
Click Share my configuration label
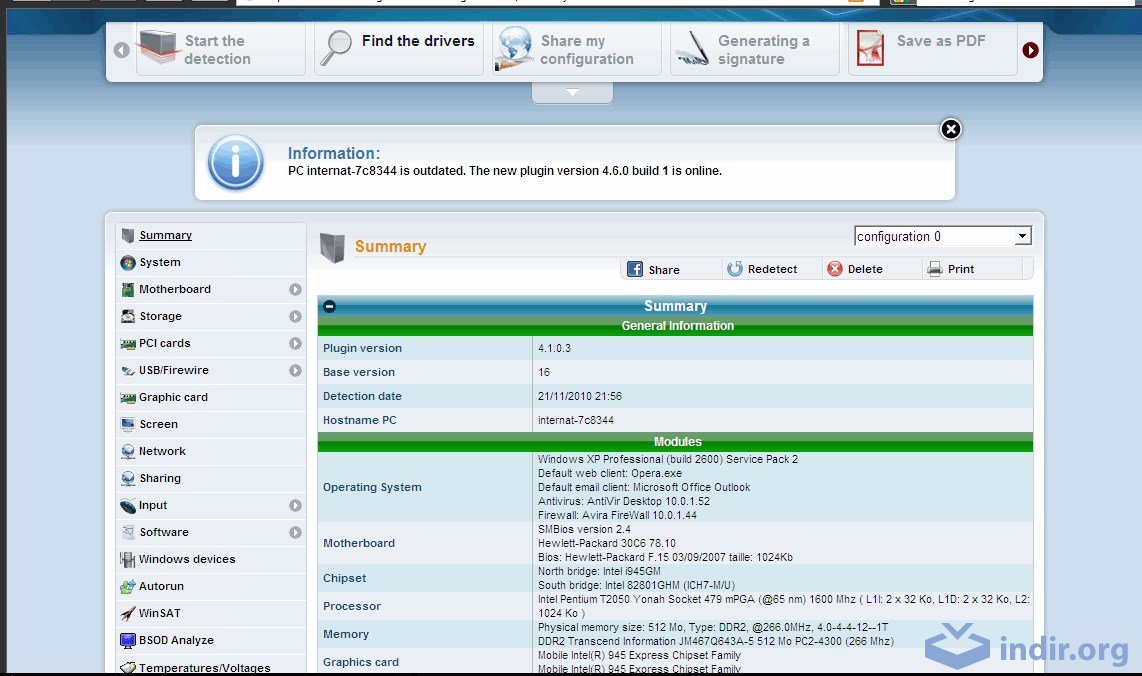(587, 50)
